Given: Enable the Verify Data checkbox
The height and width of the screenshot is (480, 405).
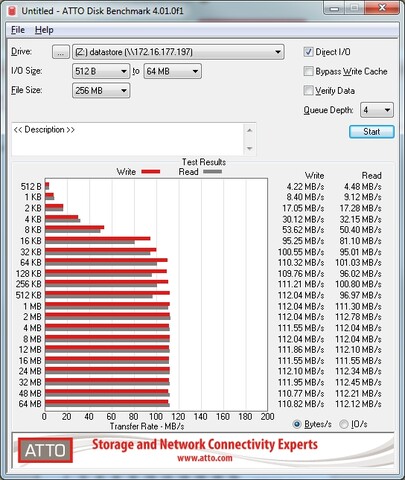Looking at the screenshot, I should 308,90.
